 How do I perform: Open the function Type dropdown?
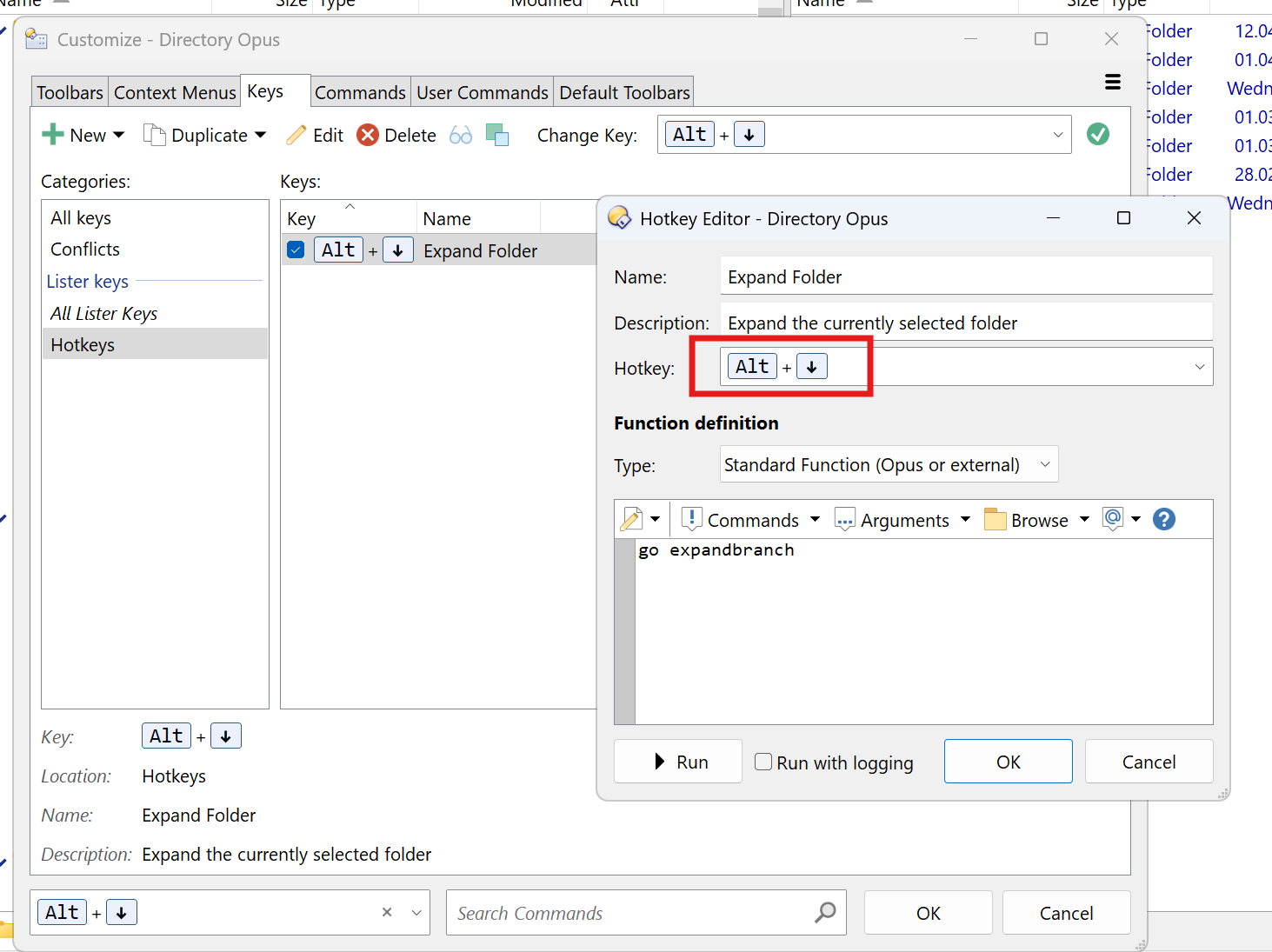pos(1045,464)
